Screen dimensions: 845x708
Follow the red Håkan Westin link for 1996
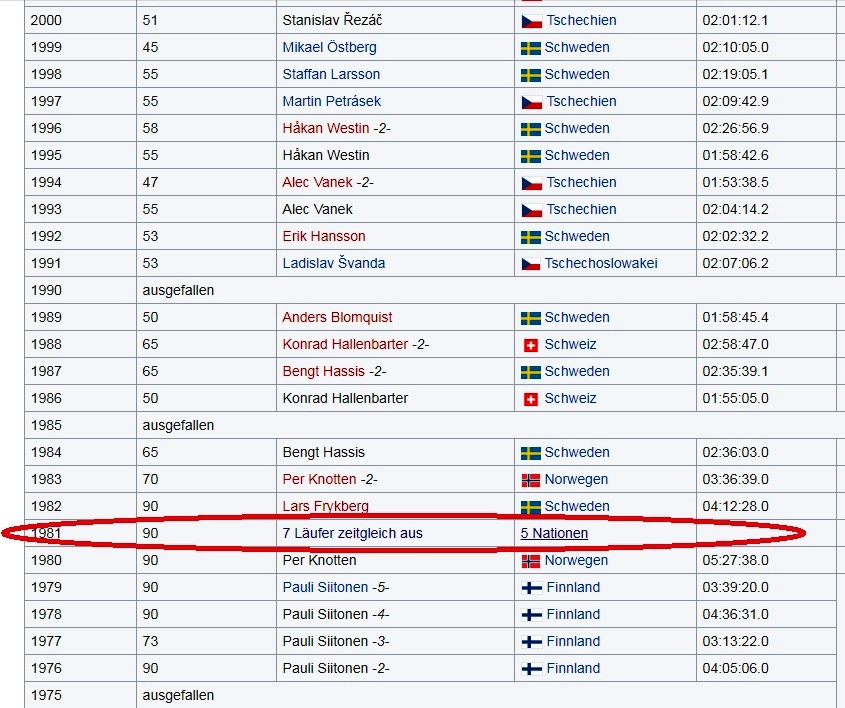click(x=325, y=128)
